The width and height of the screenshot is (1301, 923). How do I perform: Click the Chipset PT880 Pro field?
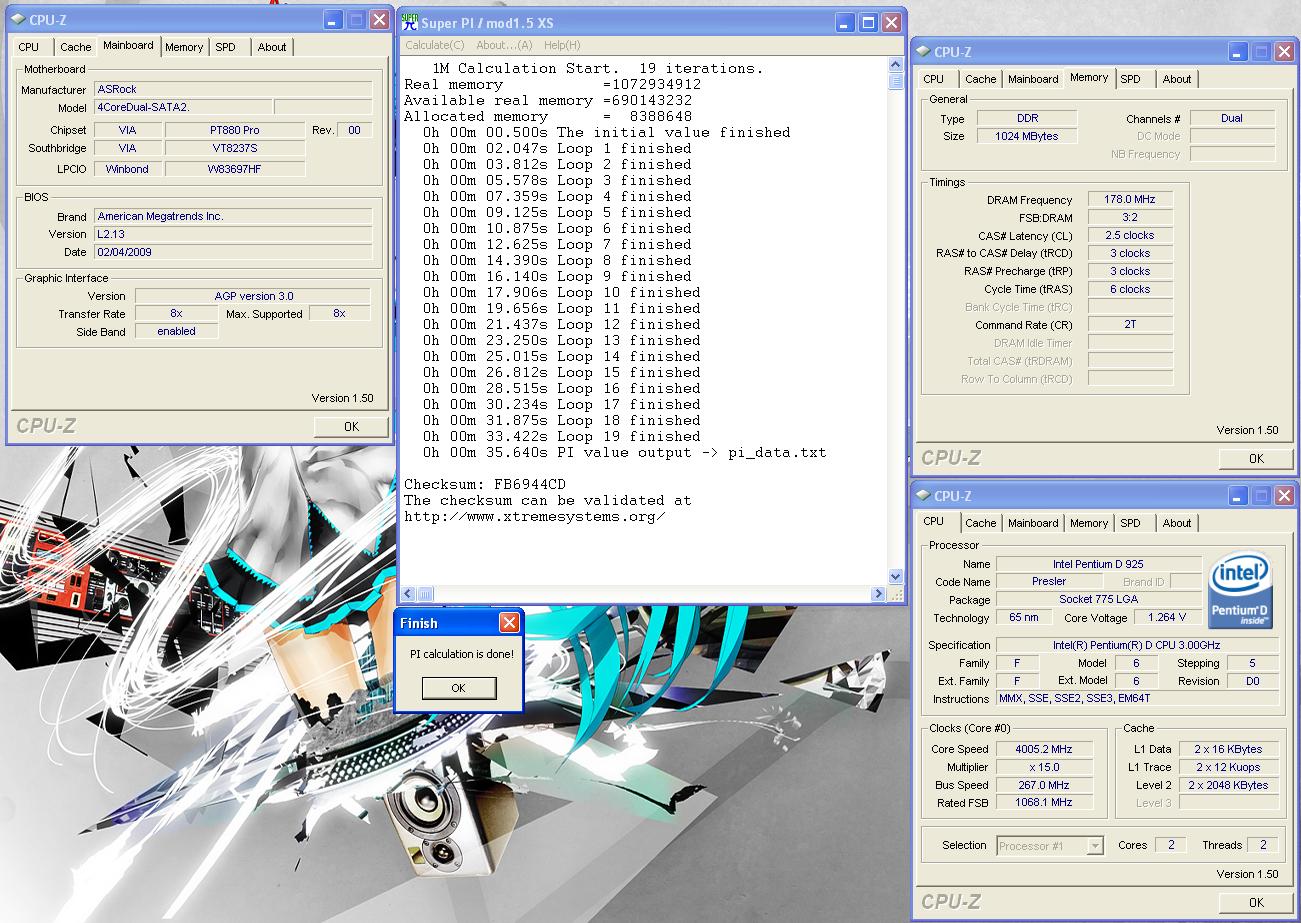234,130
